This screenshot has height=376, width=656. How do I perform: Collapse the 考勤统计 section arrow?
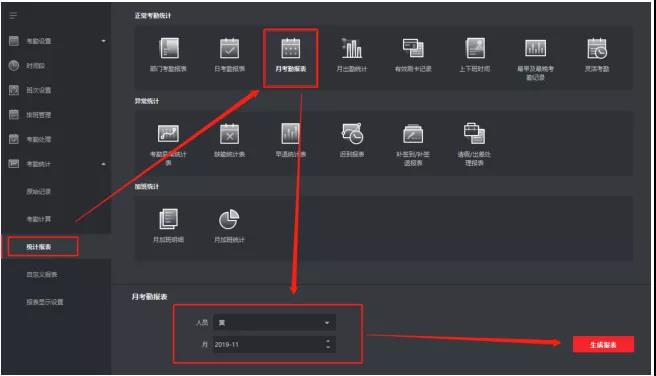click(x=103, y=164)
